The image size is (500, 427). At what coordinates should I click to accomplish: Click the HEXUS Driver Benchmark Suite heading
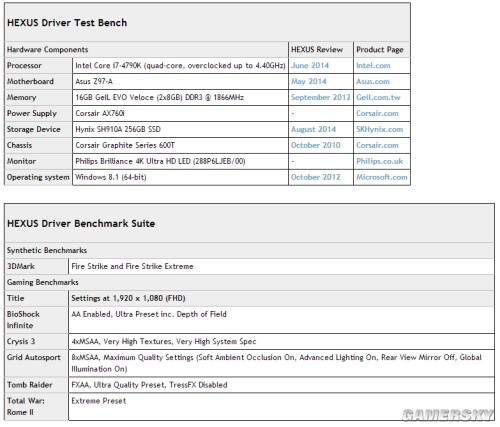coord(81,223)
